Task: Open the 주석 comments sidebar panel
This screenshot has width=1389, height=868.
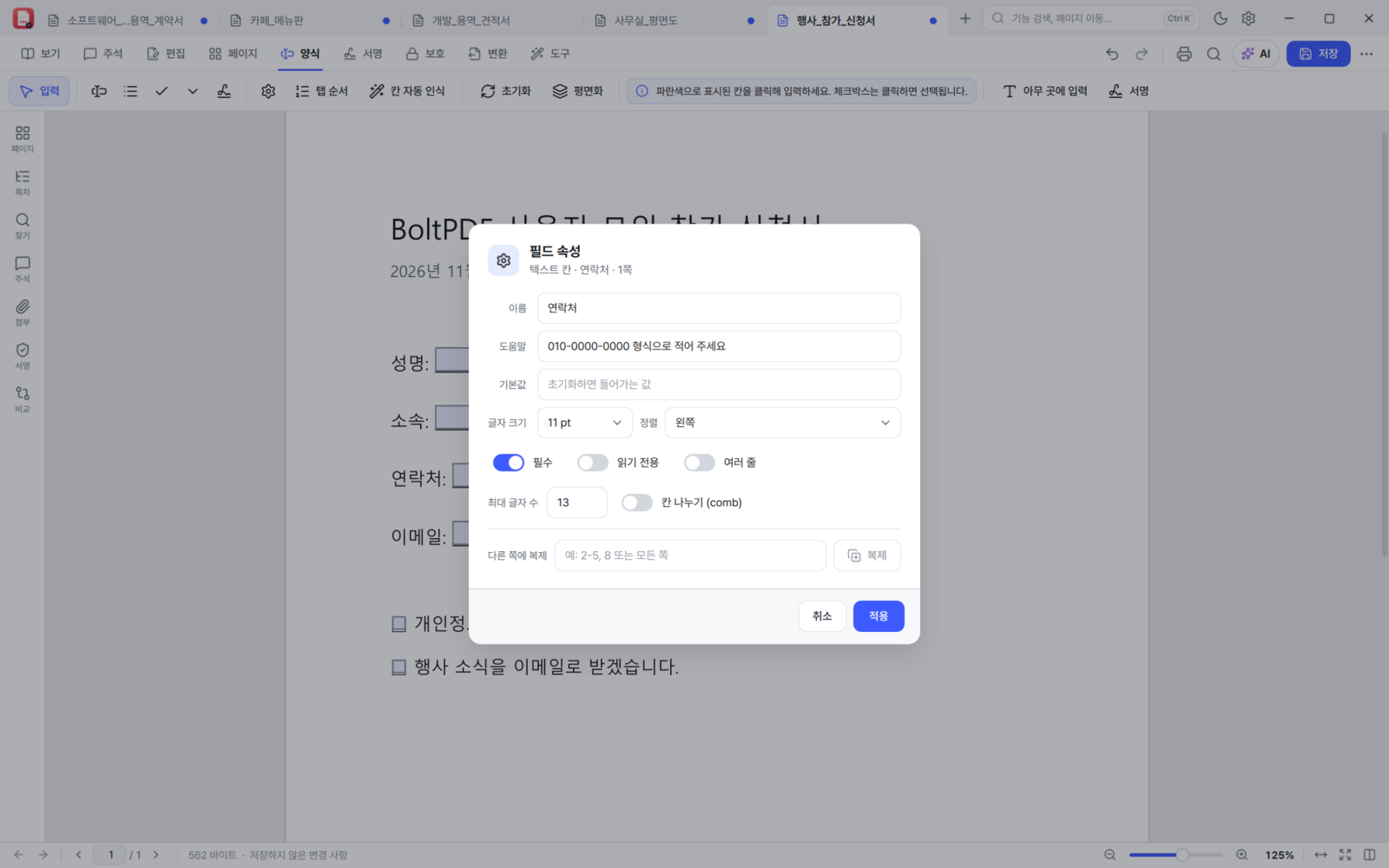Action: [23, 268]
